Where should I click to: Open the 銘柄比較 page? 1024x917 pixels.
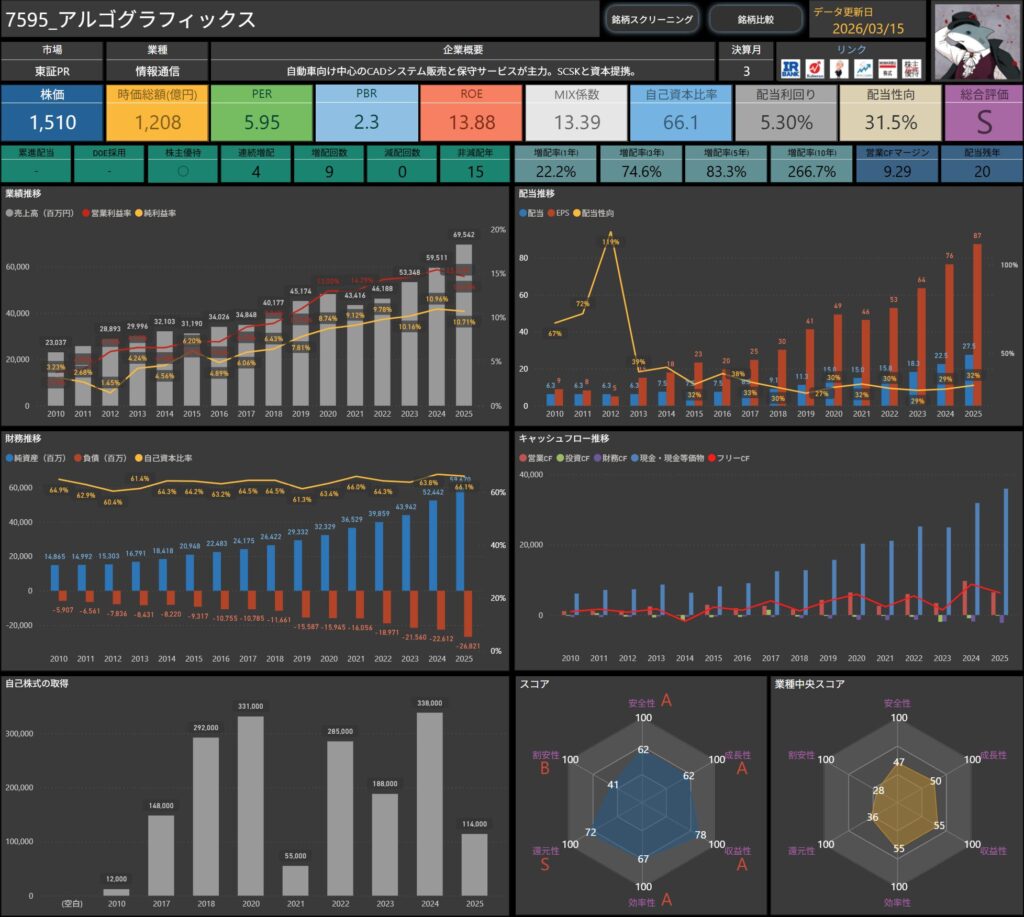pos(755,19)
